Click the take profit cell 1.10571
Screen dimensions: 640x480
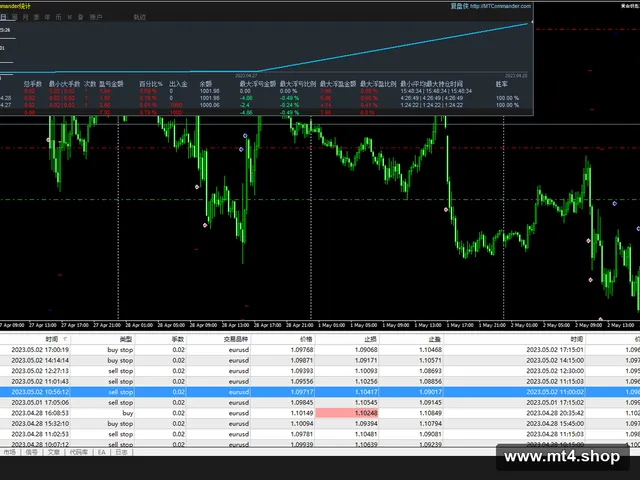[430, 360]
